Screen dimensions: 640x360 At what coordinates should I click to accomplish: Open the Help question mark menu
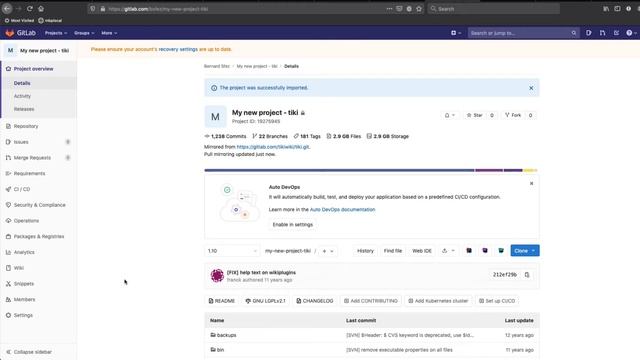pyautogui.click(x=631, y=33)
